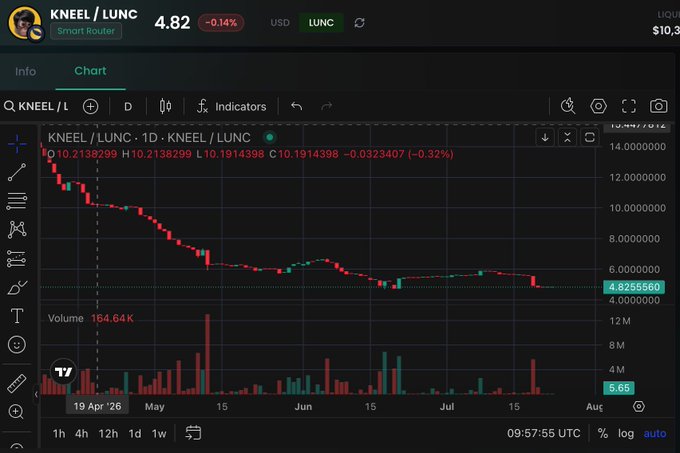The width and height of the screenshot is (680, 453).
Task: Click the KNEEL / L symbol search field
Action: [37, 106]
